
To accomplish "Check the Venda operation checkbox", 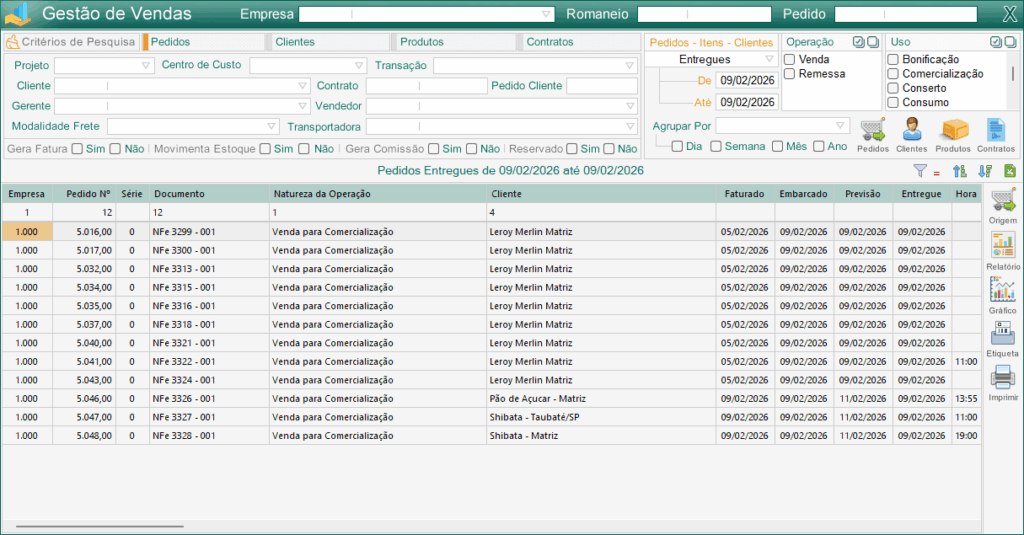I will [790, 60].
